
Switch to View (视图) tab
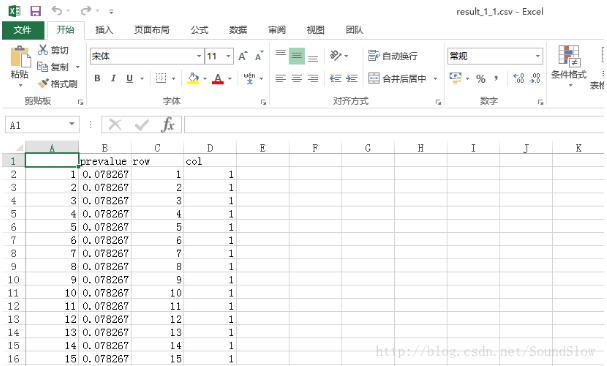pyautogui.click(x=316, y=30)
